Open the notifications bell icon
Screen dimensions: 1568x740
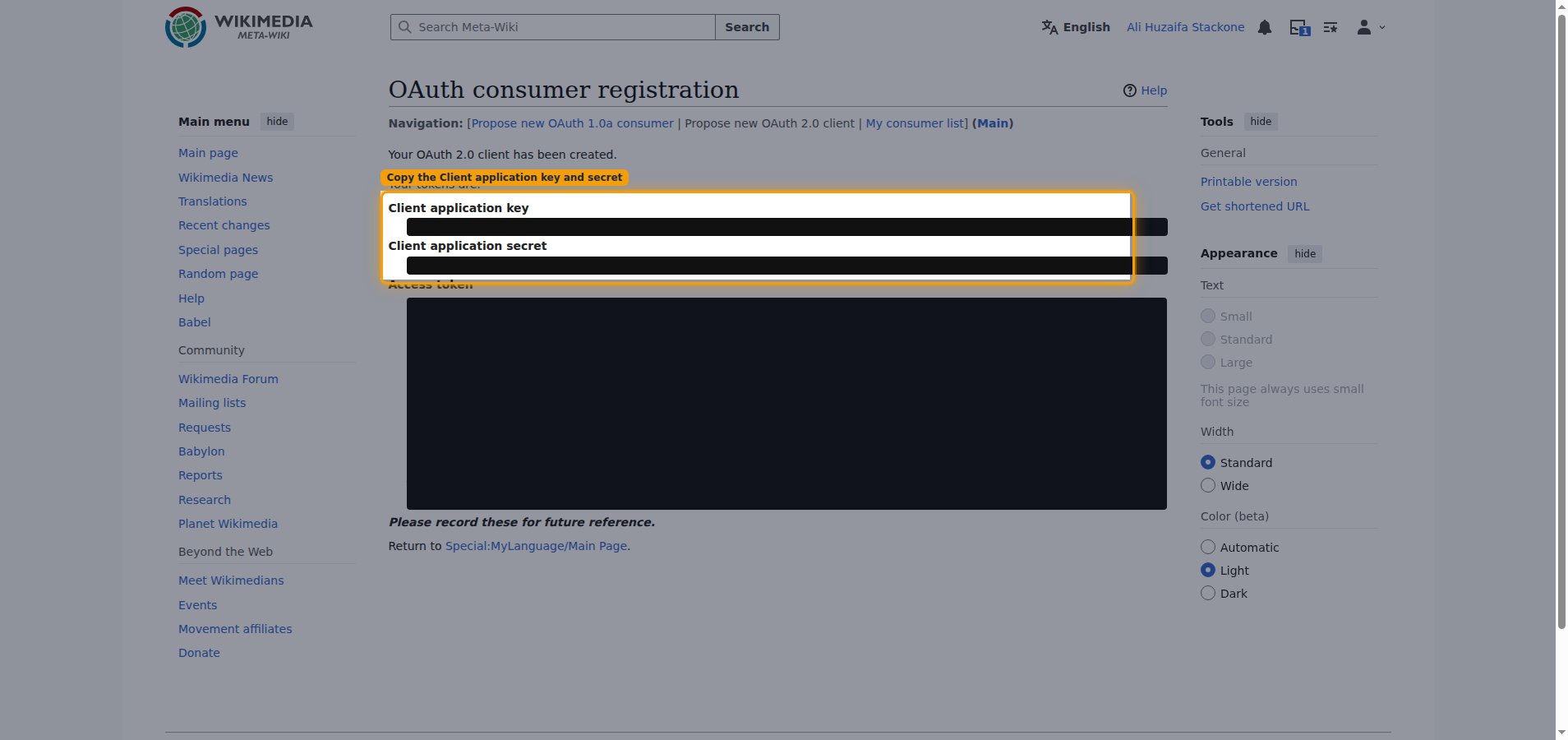[x=1265, y=27]
